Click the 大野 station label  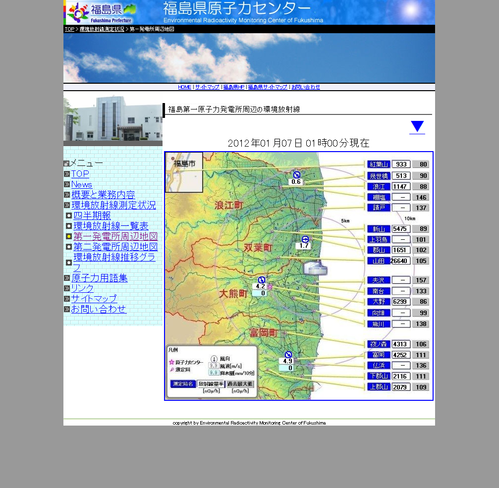point(378,302)
